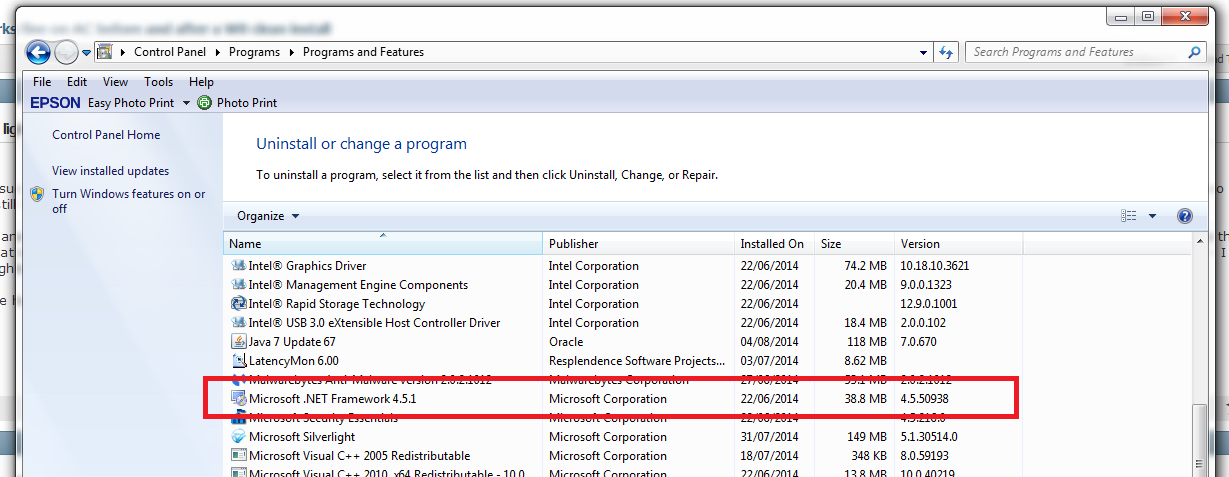The height and width of the screenshot is (477, 1229).
Task: Open the Edit menu
Action: (x=77, y=82)
